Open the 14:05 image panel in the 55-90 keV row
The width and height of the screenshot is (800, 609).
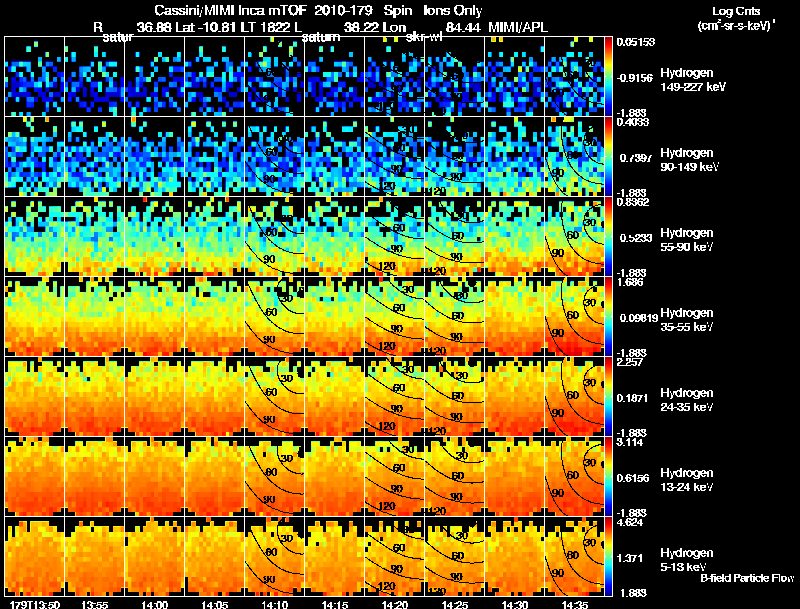(x=215, y=237)
